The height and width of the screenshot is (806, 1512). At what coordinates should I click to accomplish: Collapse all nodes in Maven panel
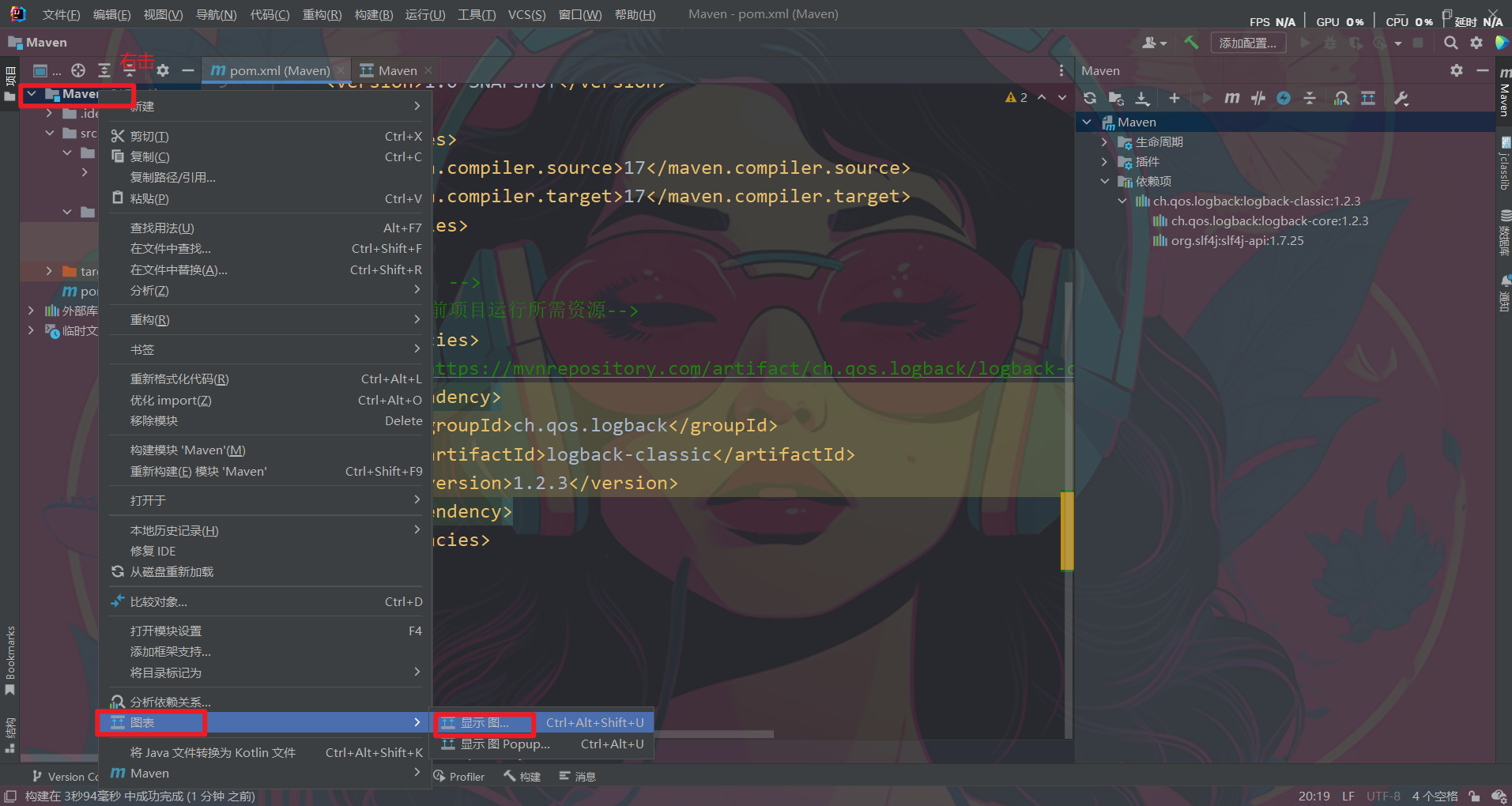[x=1310, y=98]
